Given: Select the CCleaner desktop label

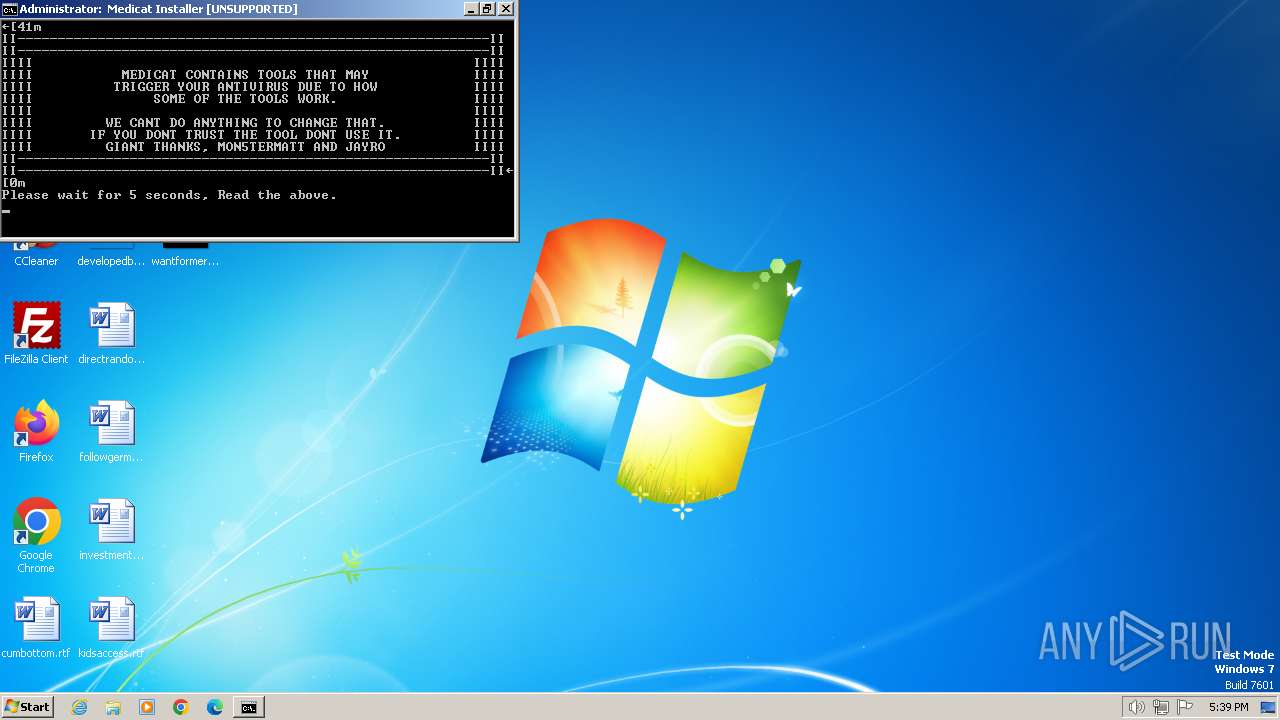Looking at the screenshot, I should coord(36,261).
